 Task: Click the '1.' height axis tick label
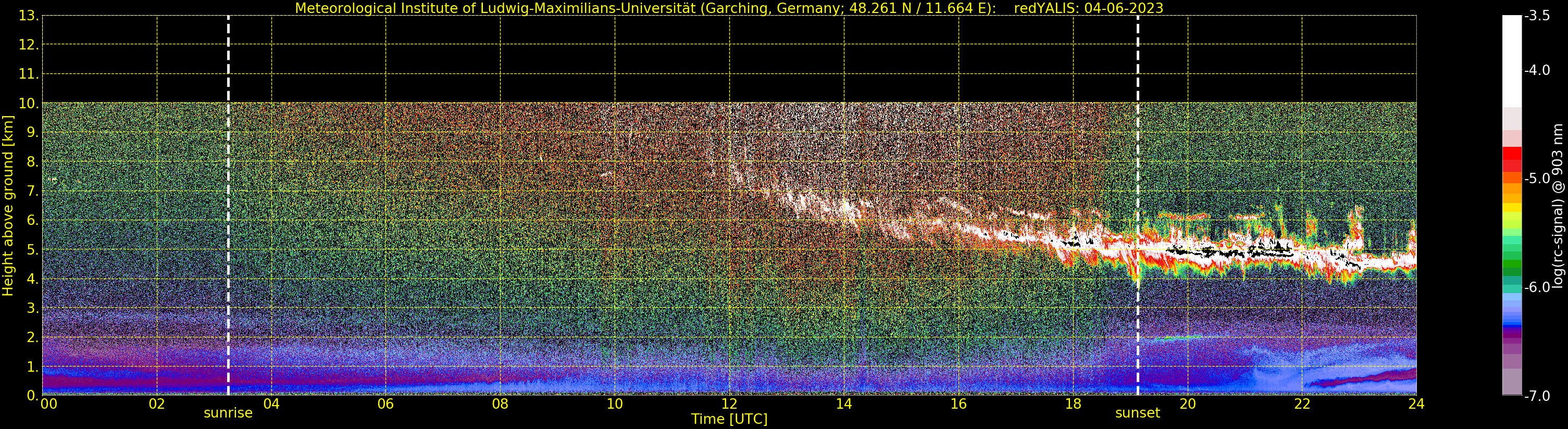[x=33, y=367]
